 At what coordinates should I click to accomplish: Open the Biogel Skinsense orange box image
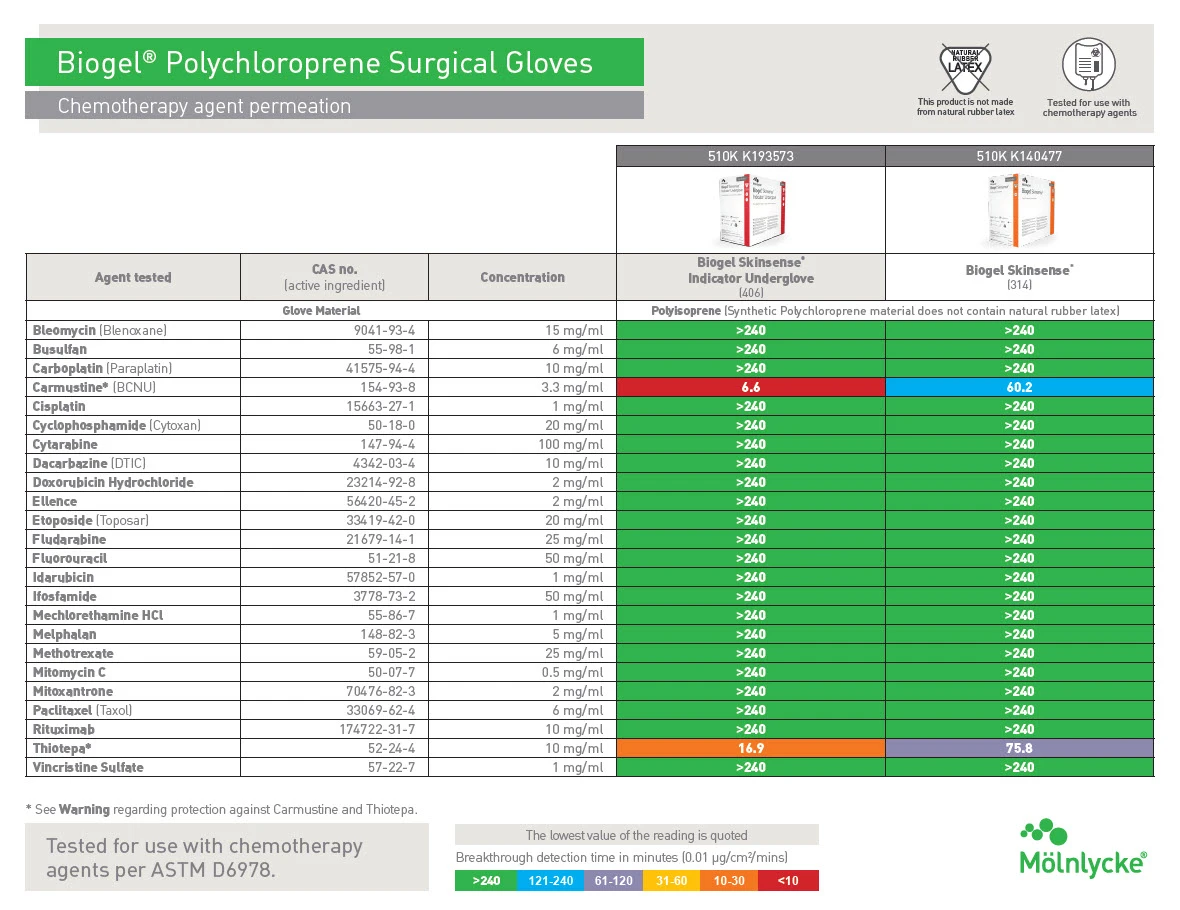click(x=1020, y=210)
